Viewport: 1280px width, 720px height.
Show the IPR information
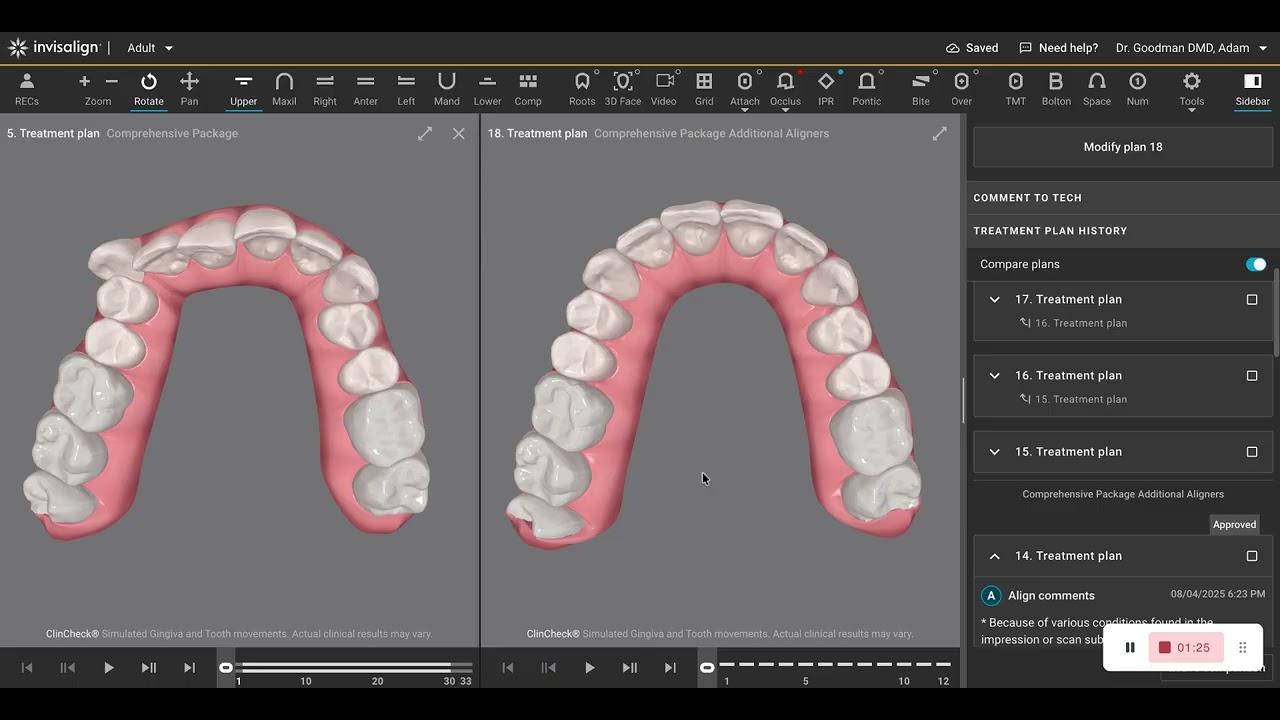(826, 88)
